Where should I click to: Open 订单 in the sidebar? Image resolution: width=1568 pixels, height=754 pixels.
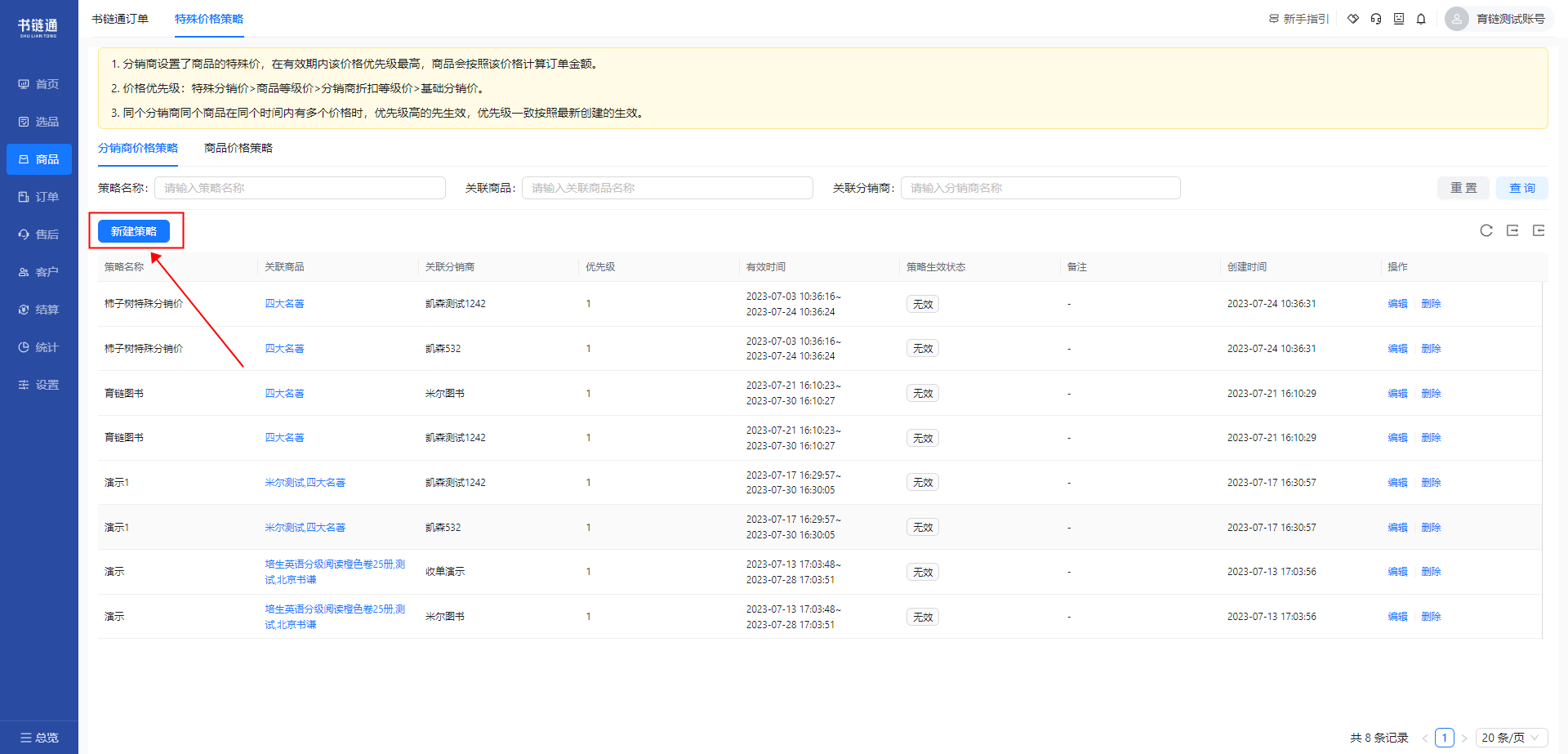38,197
